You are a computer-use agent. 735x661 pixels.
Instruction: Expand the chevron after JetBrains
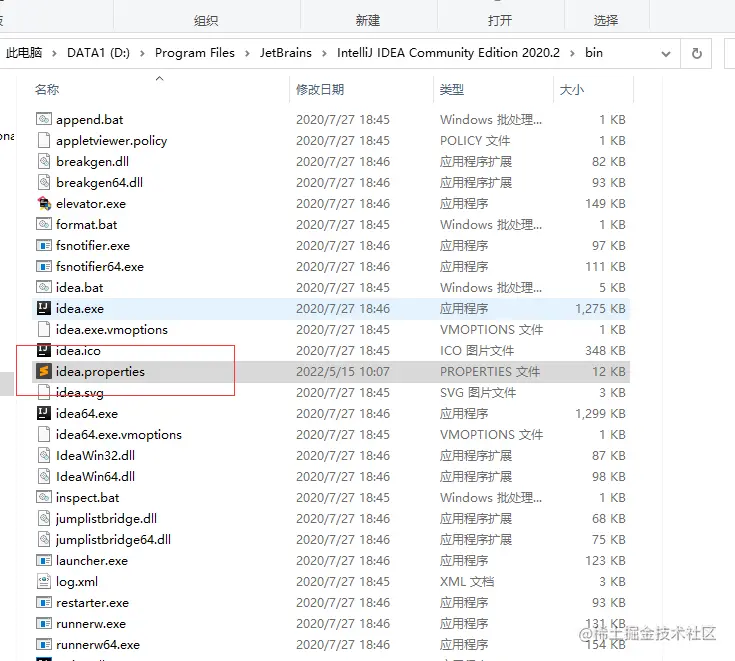coord(324,53)
